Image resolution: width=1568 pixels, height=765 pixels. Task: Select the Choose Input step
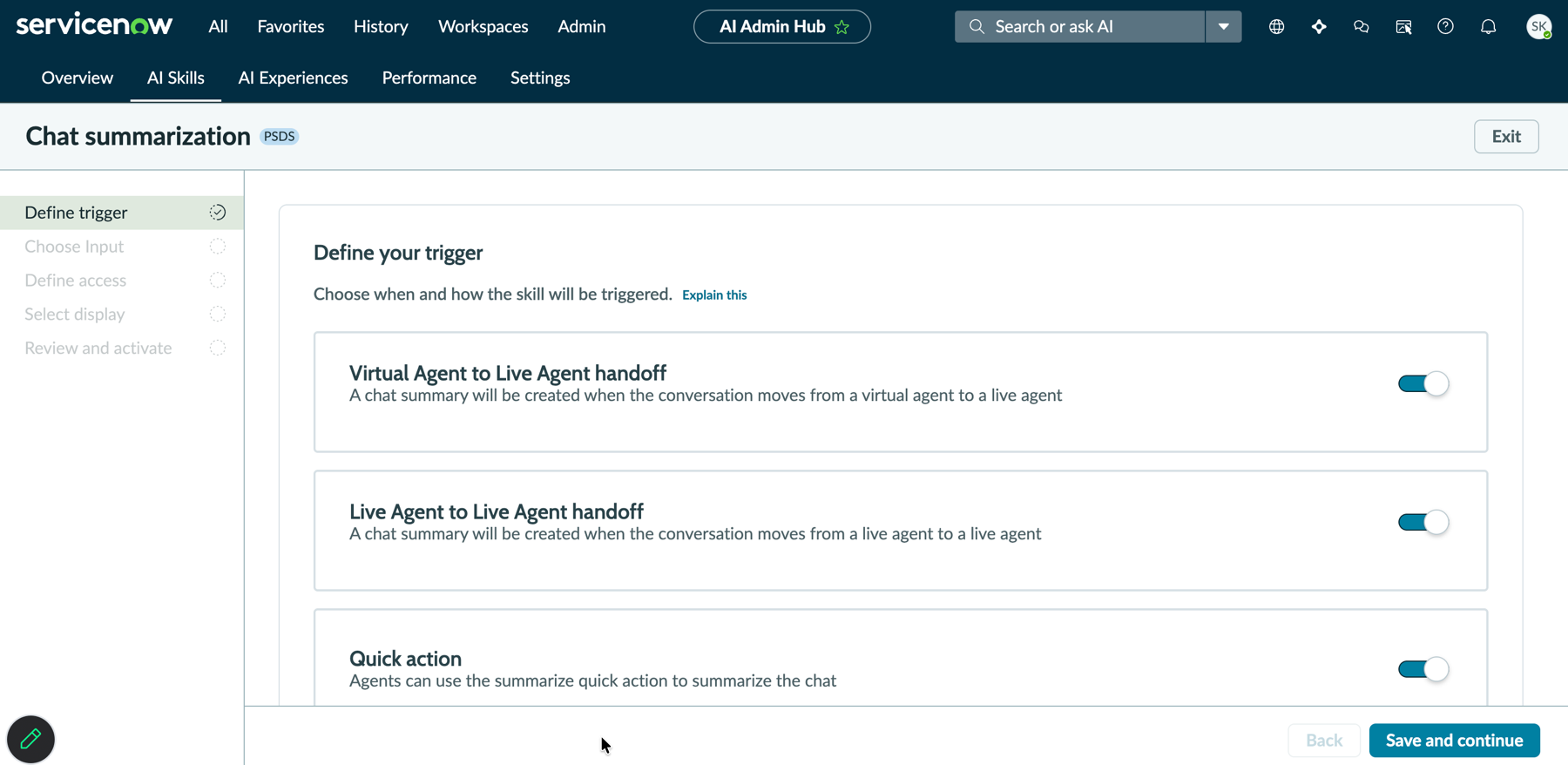(122, 247)
